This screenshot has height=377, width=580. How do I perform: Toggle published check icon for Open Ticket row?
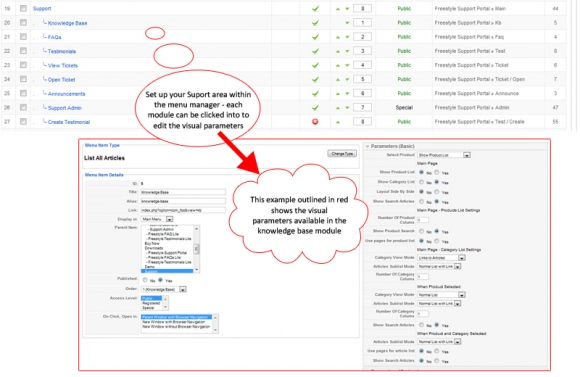click(x=315, y=79)
